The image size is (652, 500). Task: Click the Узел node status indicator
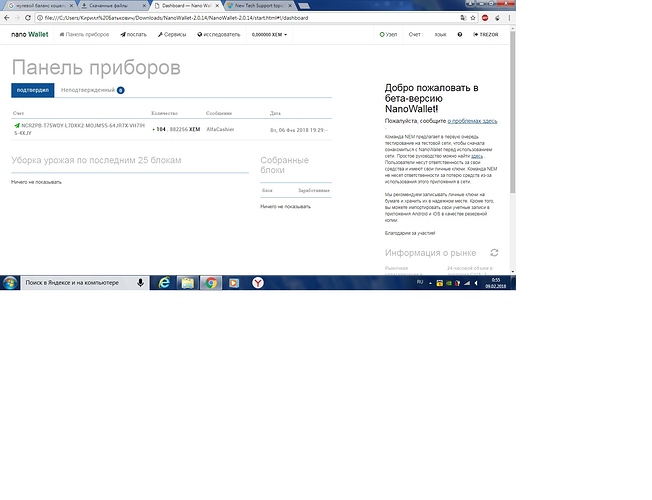pos(388,35)
